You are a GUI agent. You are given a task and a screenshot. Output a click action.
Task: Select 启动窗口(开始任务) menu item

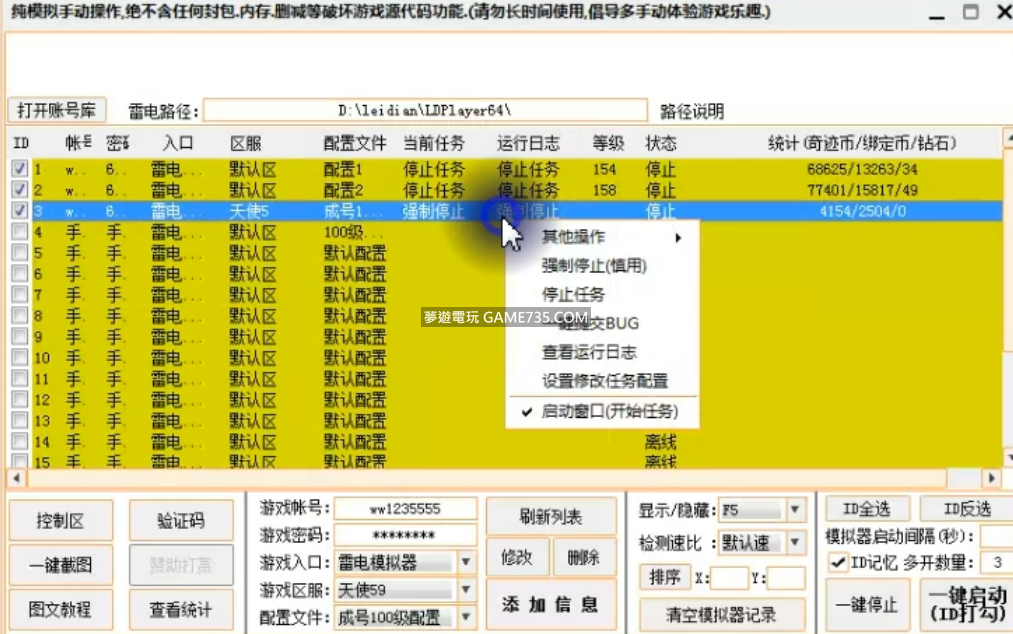pos(609,411)
